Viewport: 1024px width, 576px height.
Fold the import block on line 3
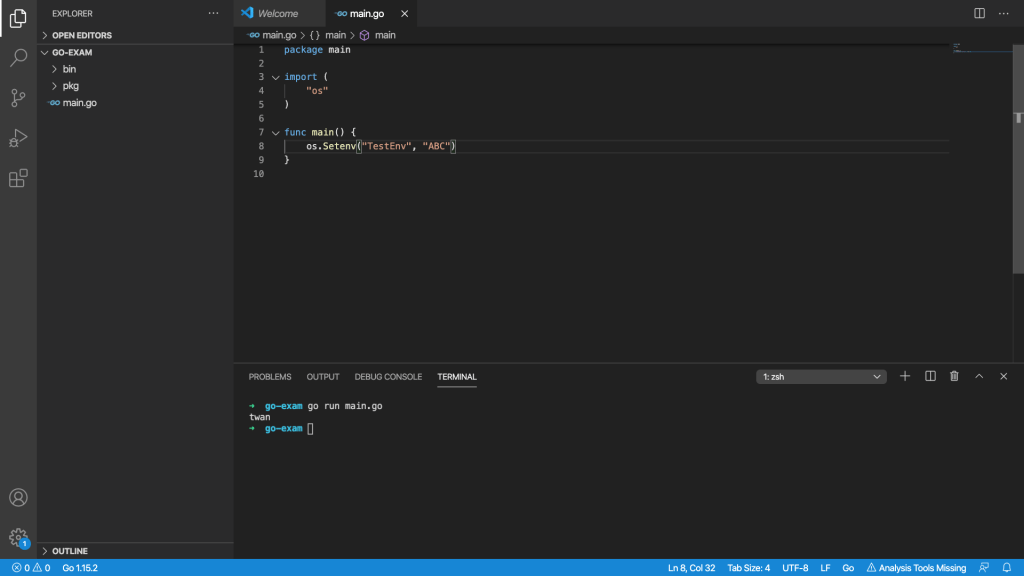coord(275,77)
